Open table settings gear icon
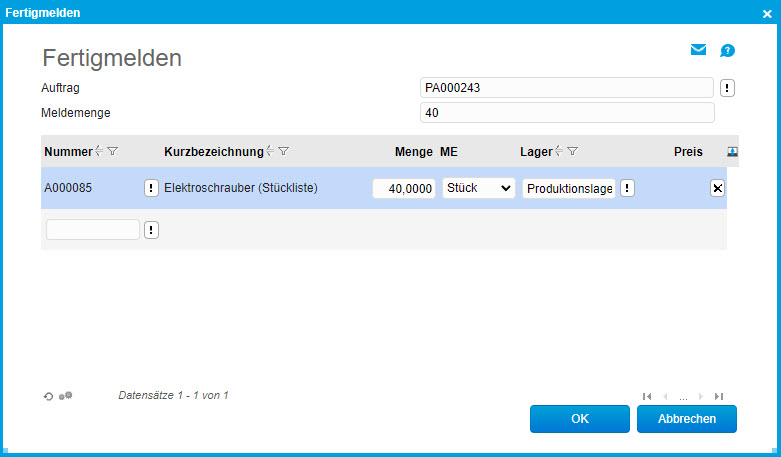The width and height of the screenshot is (781, 457). (x=66, y=396)
